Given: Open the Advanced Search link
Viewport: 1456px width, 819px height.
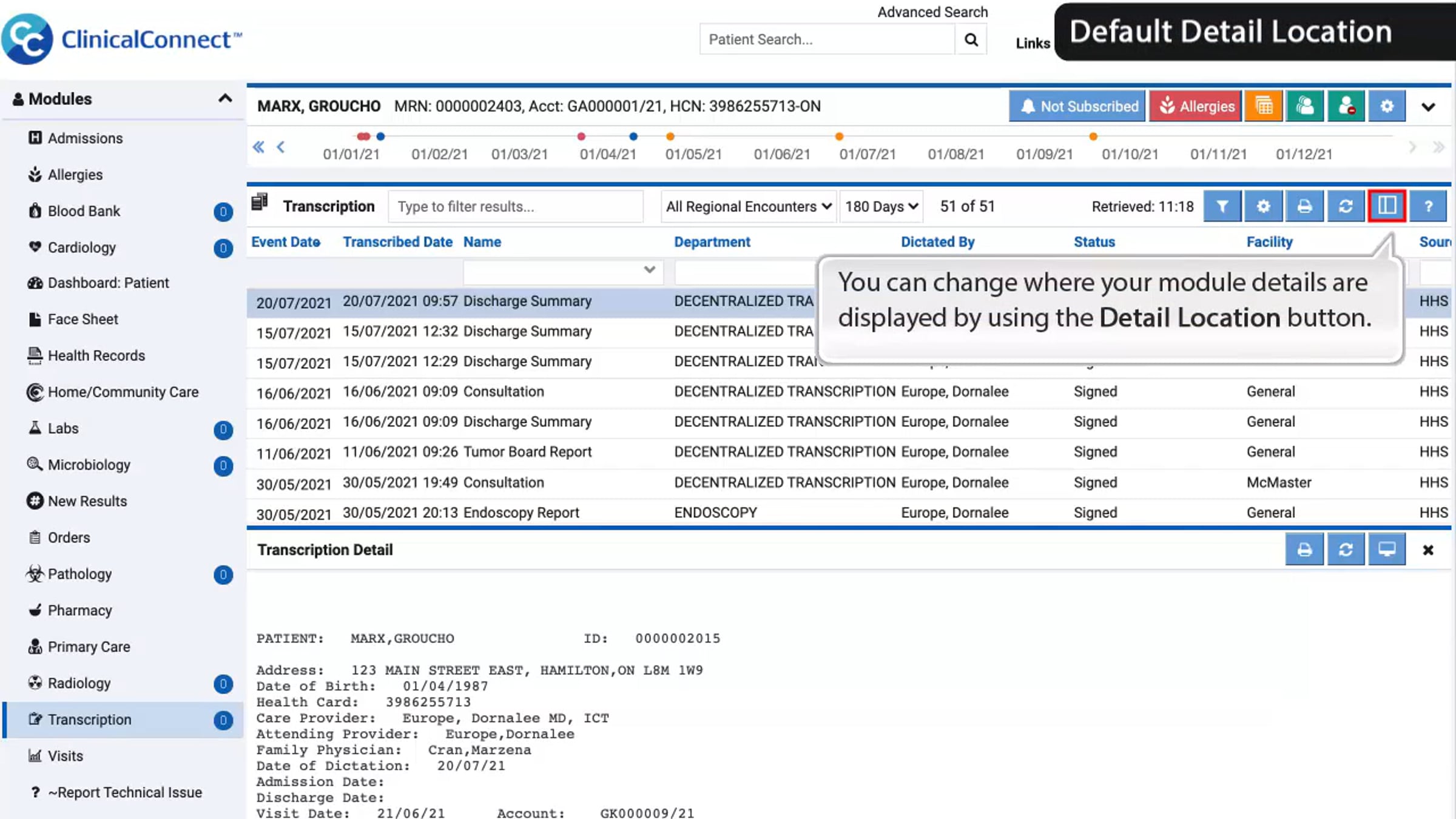Looking at the screenshot, I should tap(932, 12).
